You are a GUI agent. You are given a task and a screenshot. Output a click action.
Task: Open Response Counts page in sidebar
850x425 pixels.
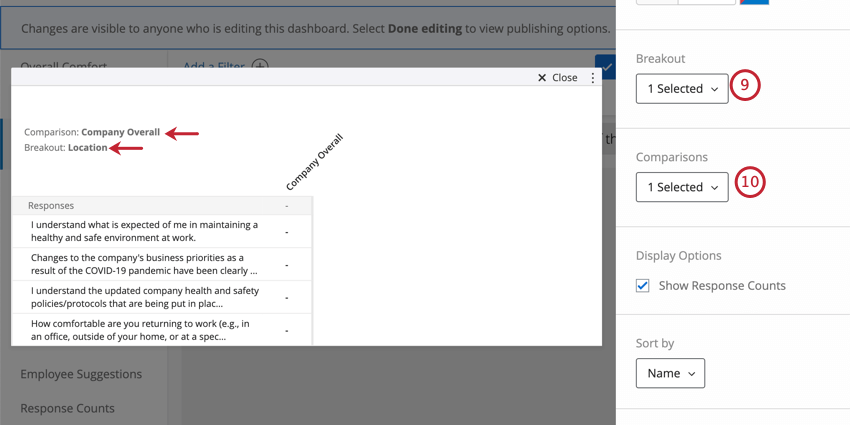coord(68,408)
